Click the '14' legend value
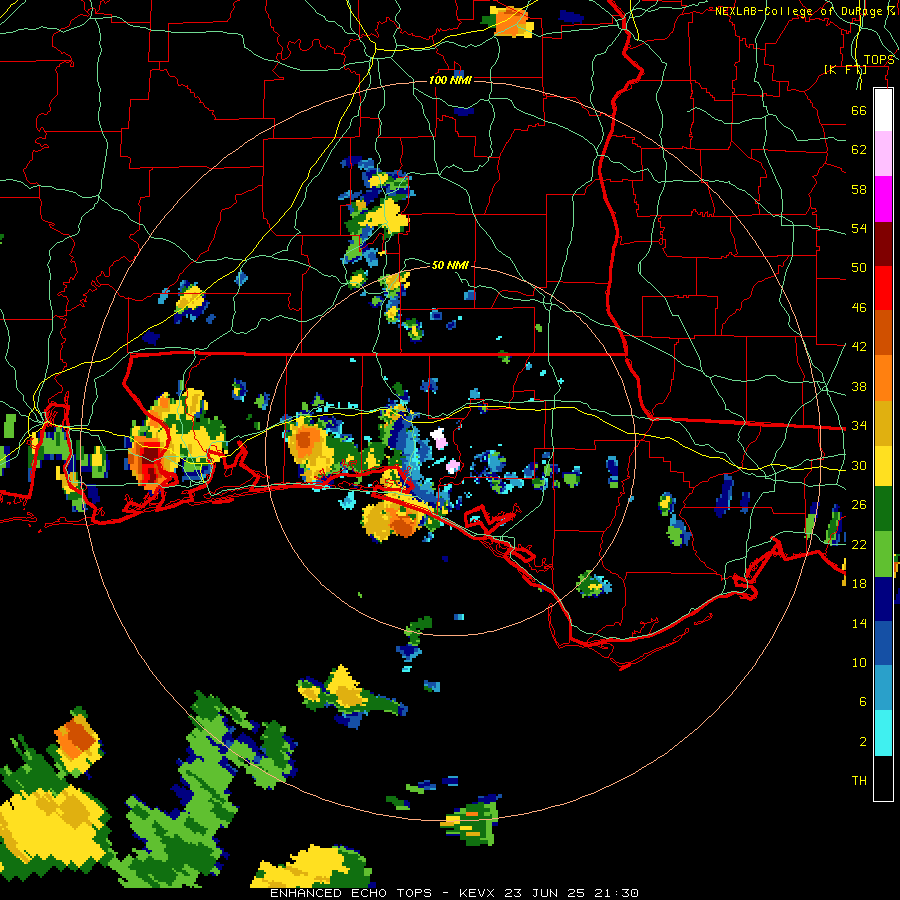Viewport: 900px width, 900px height. click(859, 623)
